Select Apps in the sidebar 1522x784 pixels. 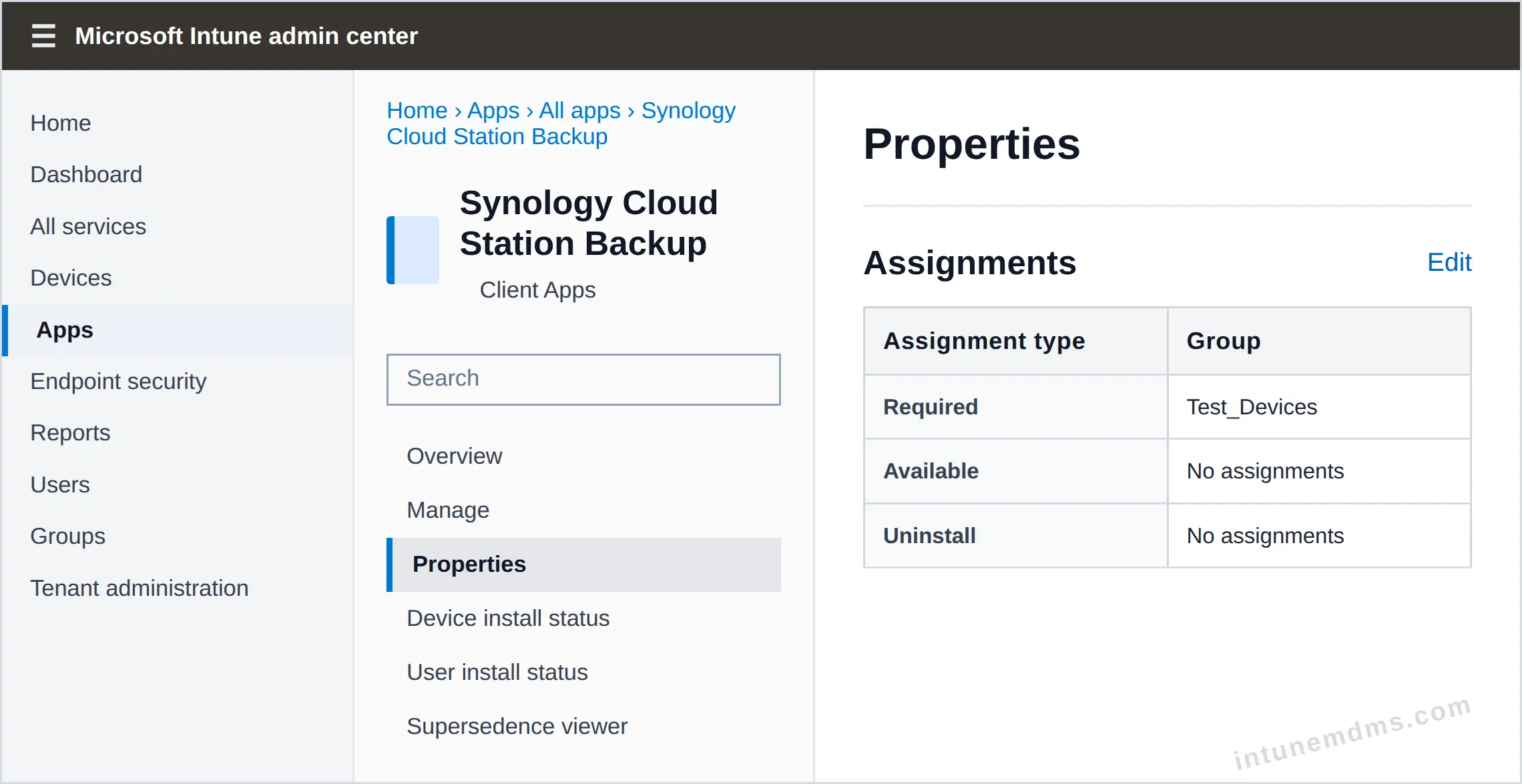[x=178, y=330]
